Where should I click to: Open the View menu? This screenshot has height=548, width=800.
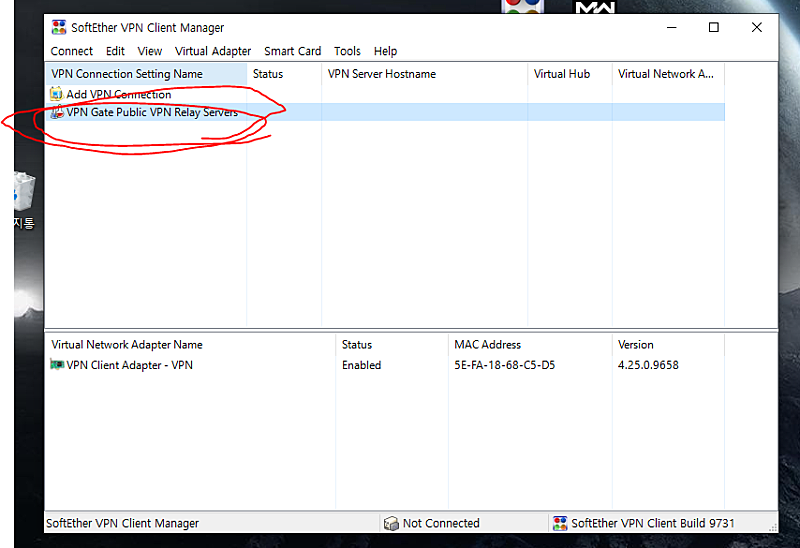click(149, 52)
